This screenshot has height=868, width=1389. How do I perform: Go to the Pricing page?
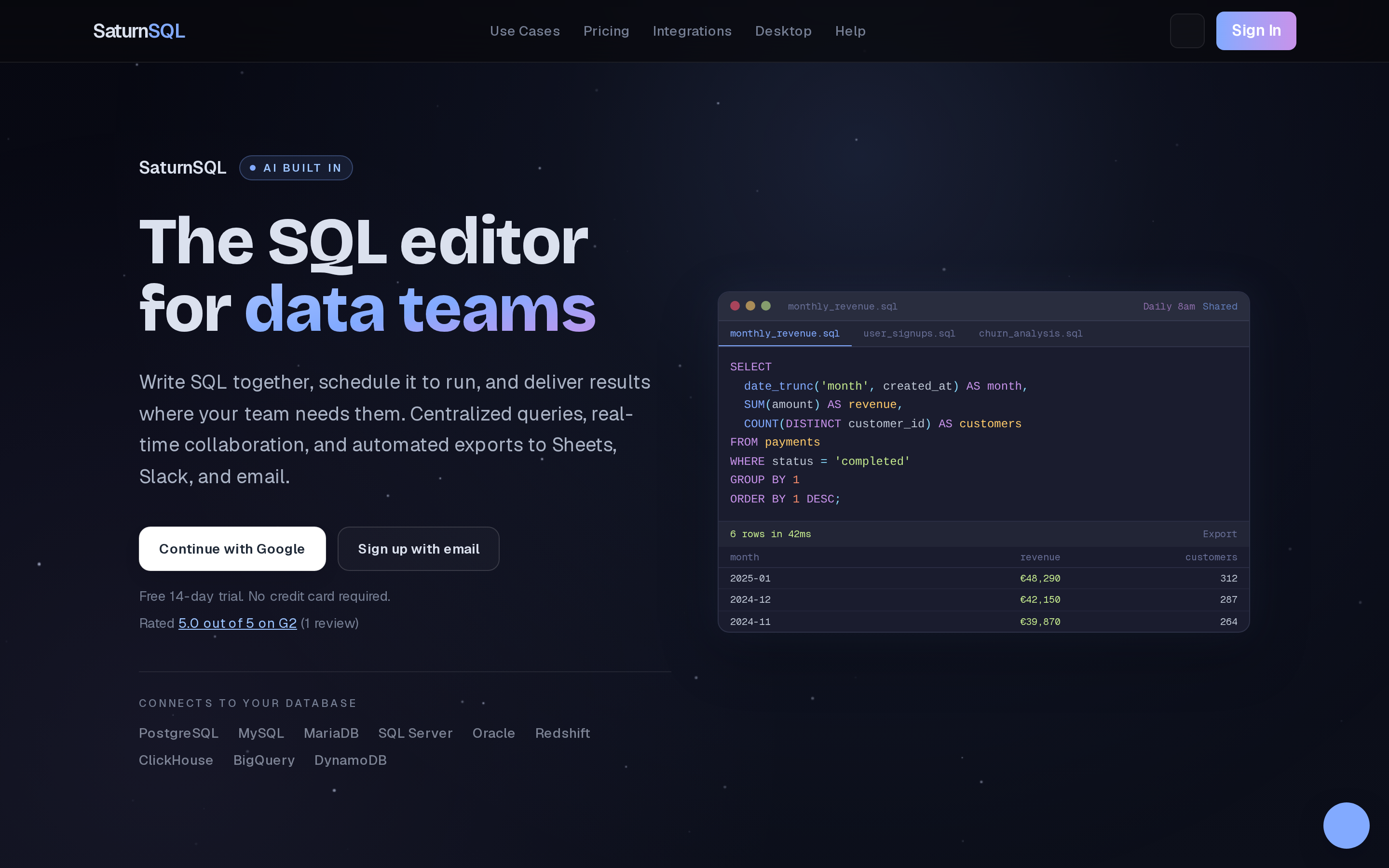(606, 31)
